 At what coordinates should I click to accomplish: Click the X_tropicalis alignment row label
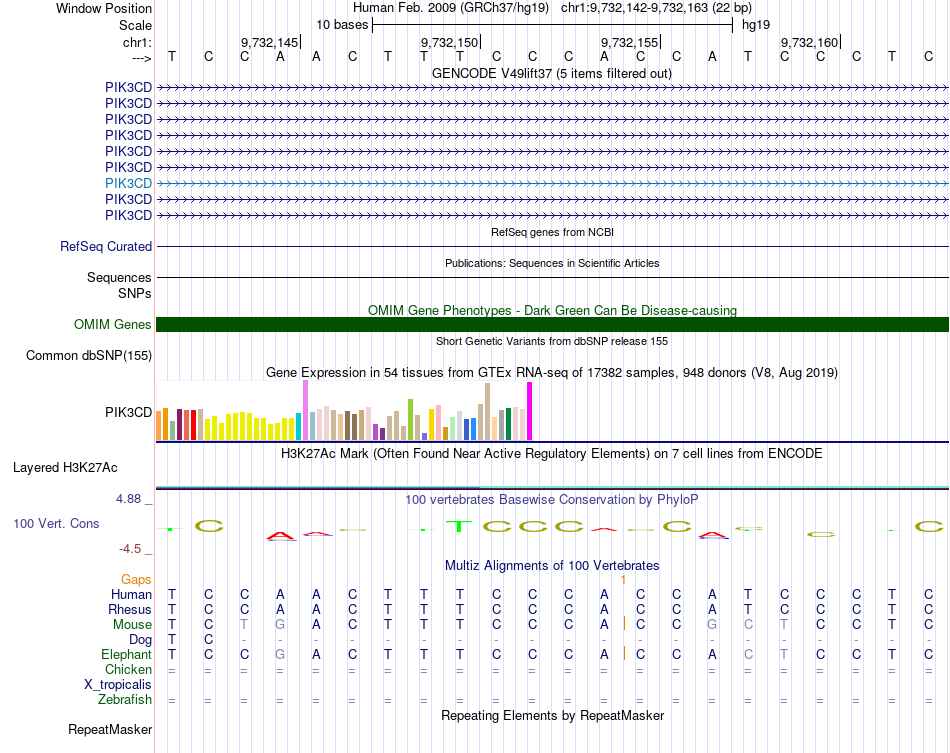(118, 685)
